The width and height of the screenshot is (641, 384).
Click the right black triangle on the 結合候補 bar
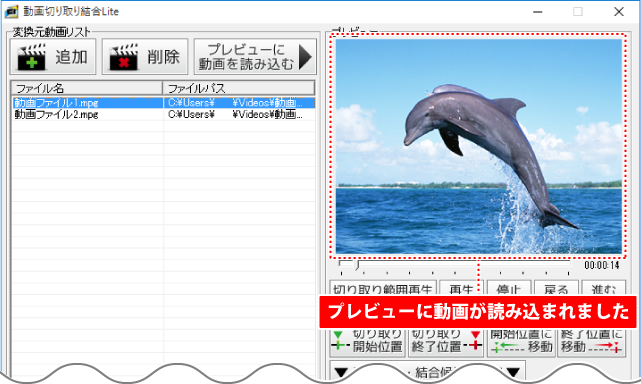(513, 372)
